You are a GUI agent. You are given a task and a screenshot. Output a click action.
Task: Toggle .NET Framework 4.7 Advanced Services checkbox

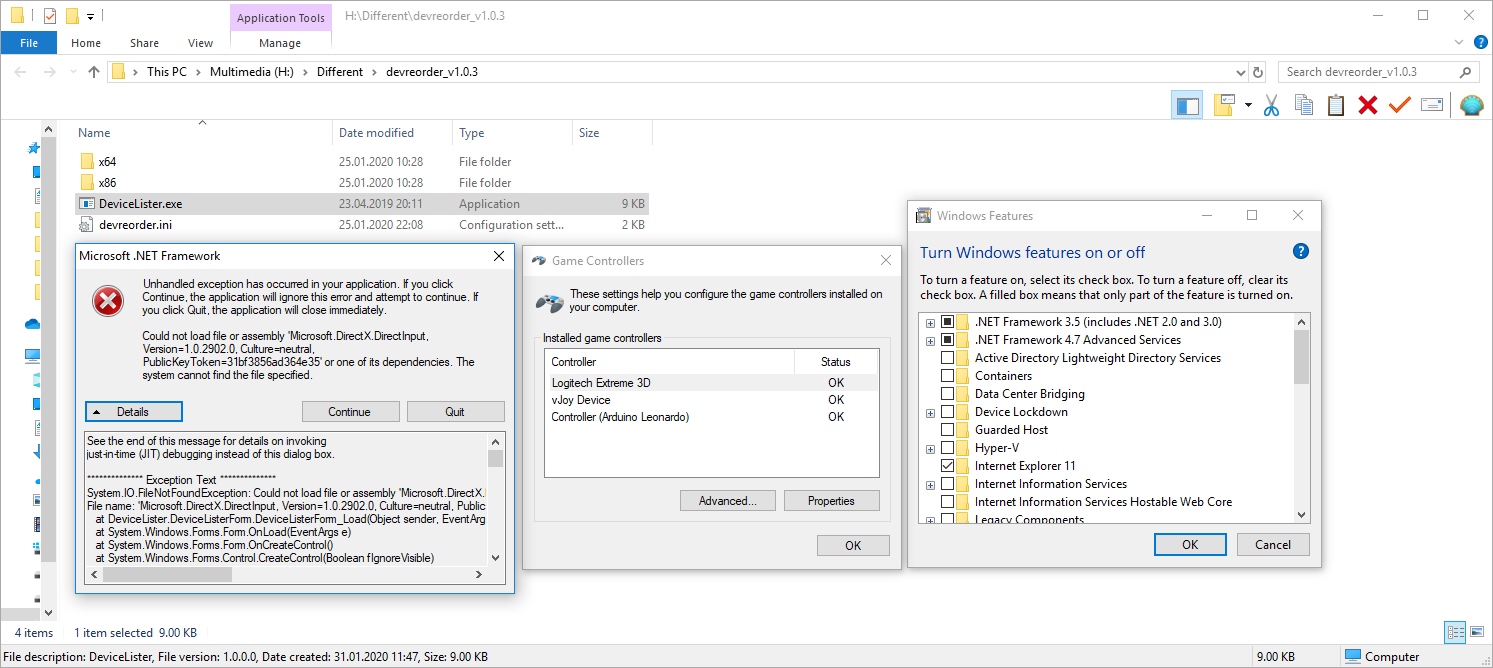(947, 340)
